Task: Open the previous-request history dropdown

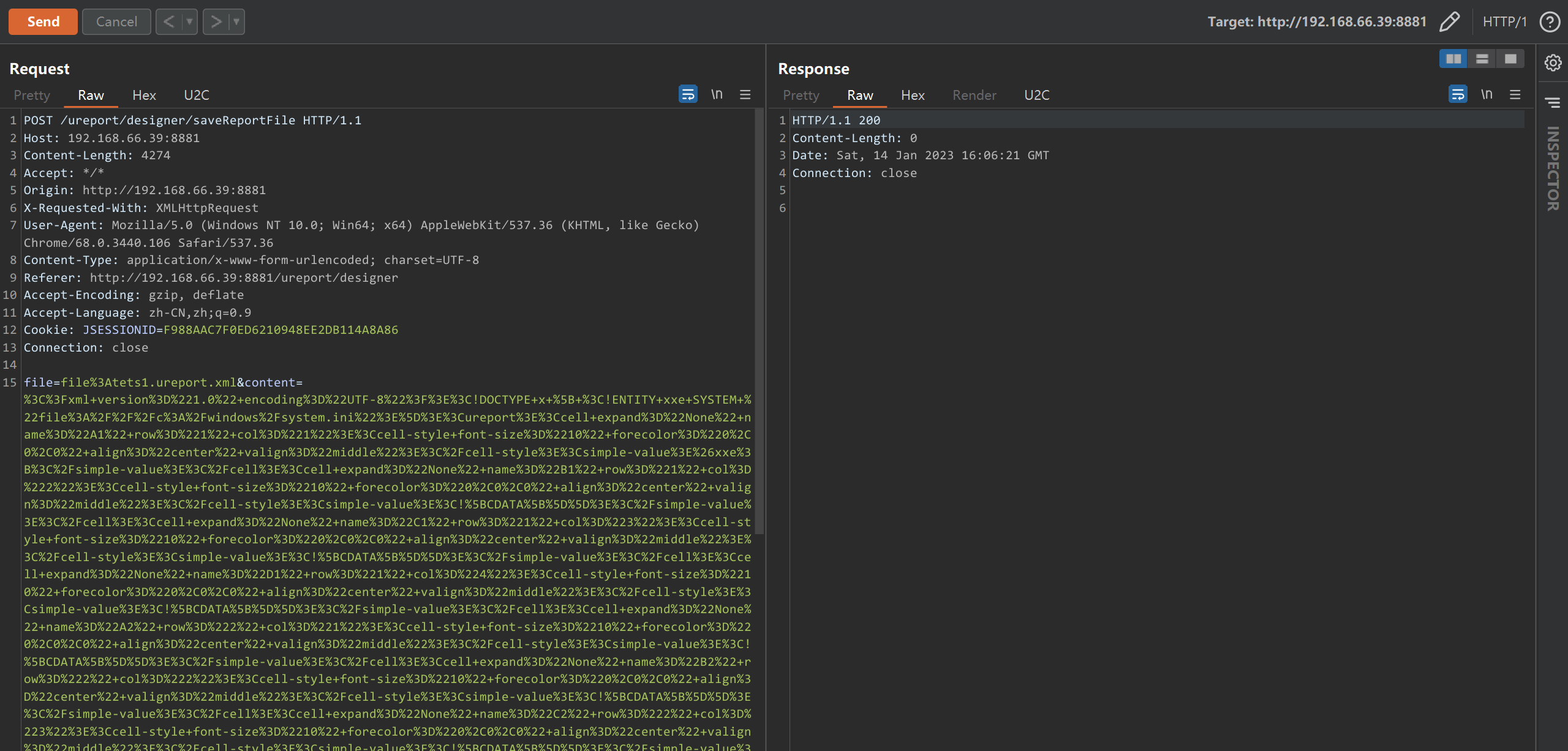Action: [x=190, y=21]
